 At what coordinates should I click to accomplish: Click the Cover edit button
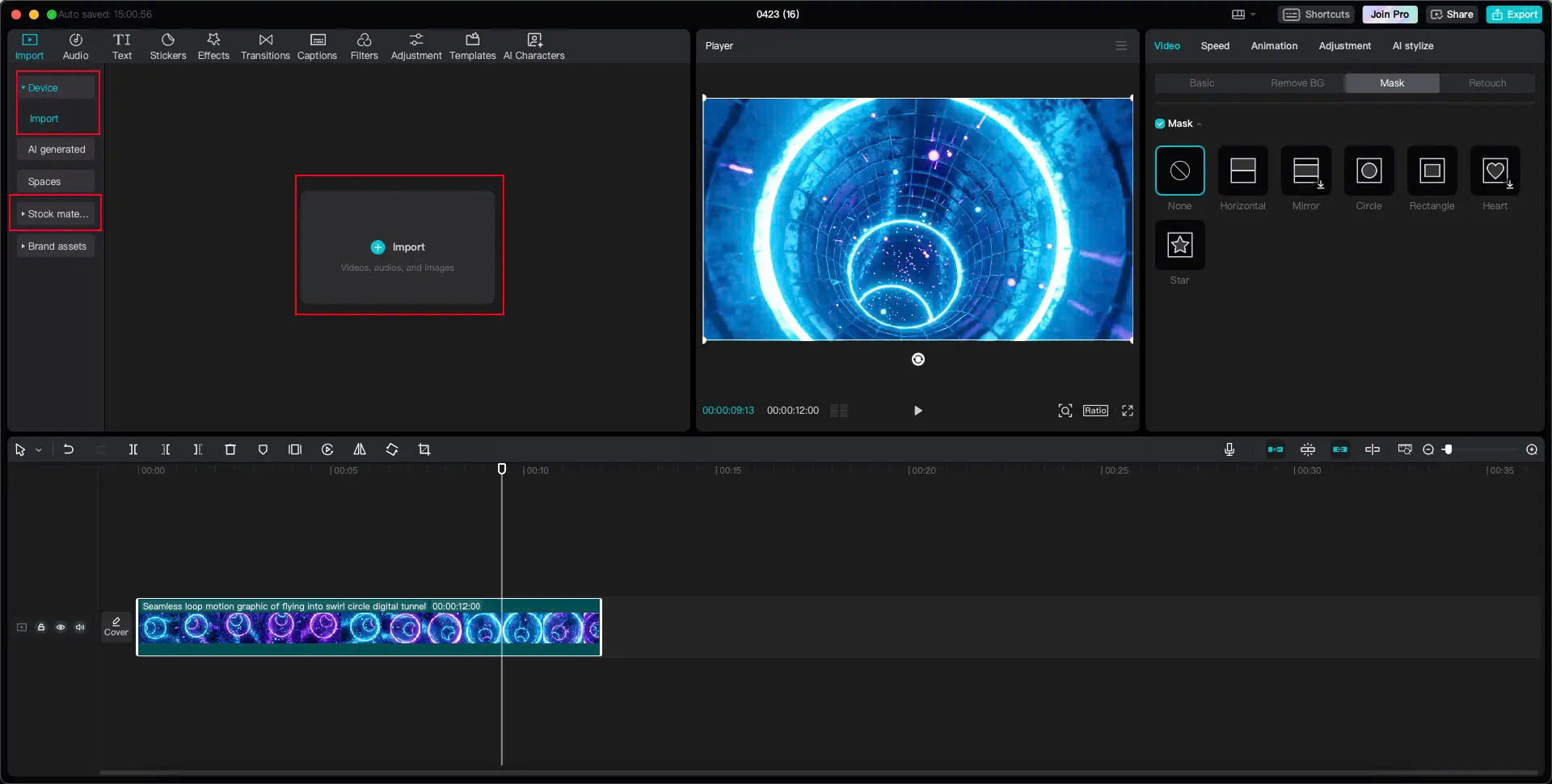116,626
